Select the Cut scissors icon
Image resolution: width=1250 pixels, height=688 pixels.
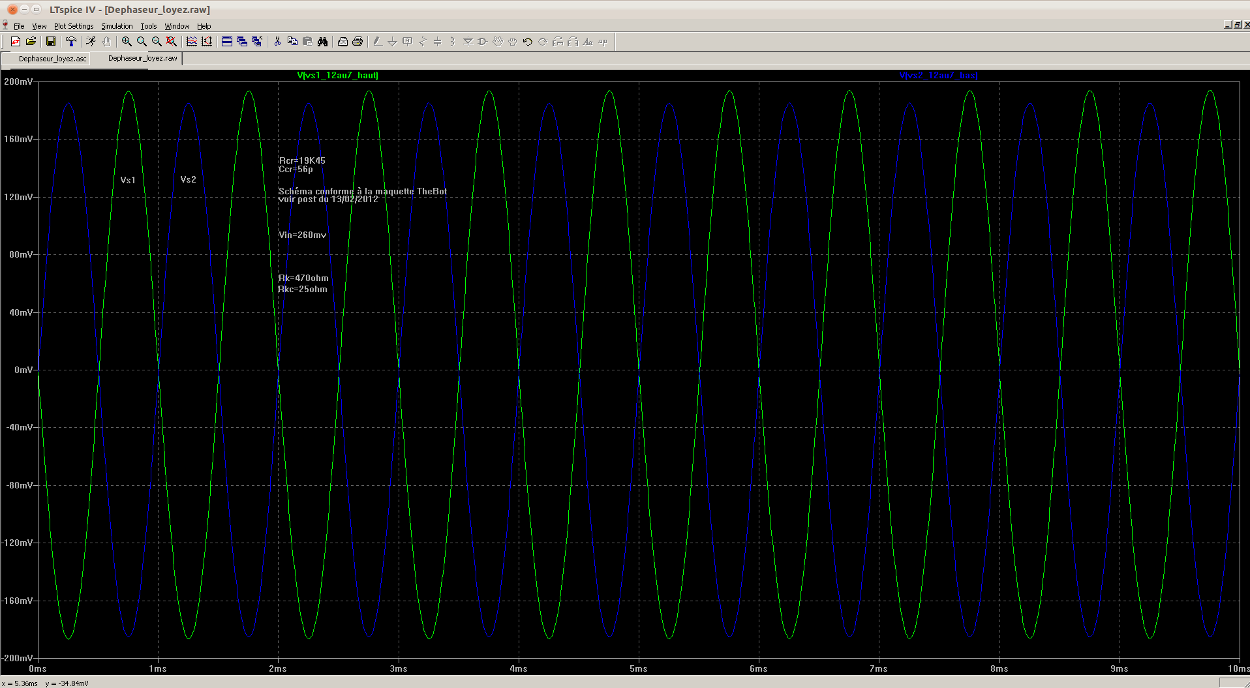pyautogui.click(x=277, y=41)
